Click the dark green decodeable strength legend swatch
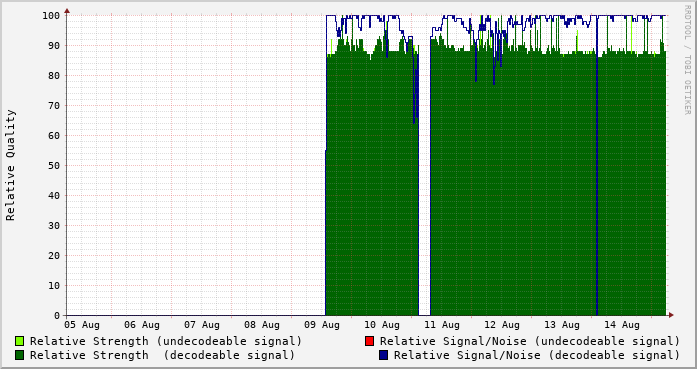Image resolution: width=697 pixels, height=369 pixels. pyautogui.click(x=20, y=355)
